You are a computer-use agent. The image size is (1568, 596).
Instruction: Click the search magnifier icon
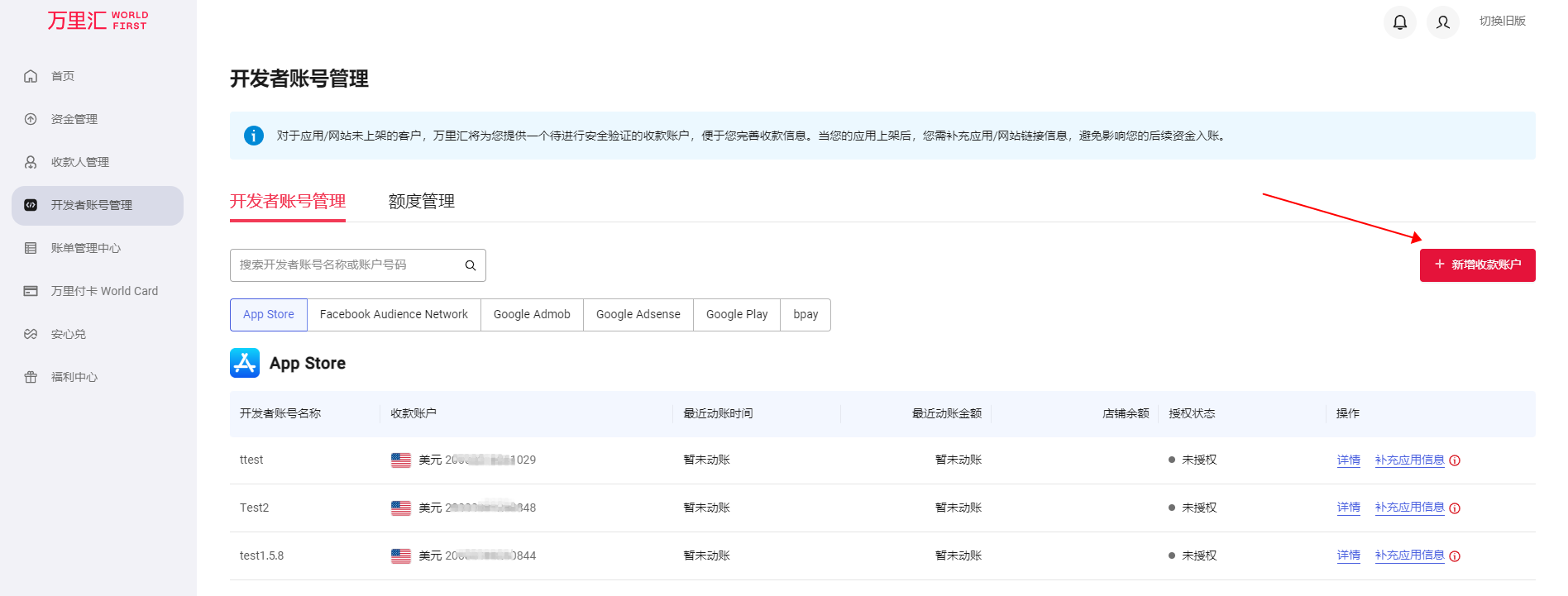tap(470, 265)
